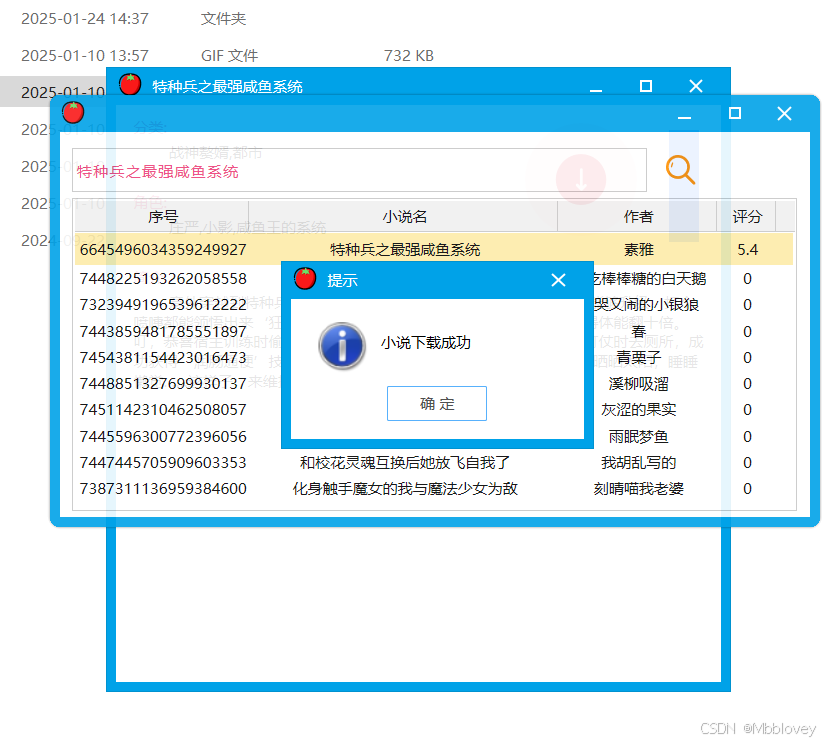831x744 pixels.
Task: Close the back 特种兵之最强咸鱼系统 window
Action: pyautogui.click(x=696, y=86)
